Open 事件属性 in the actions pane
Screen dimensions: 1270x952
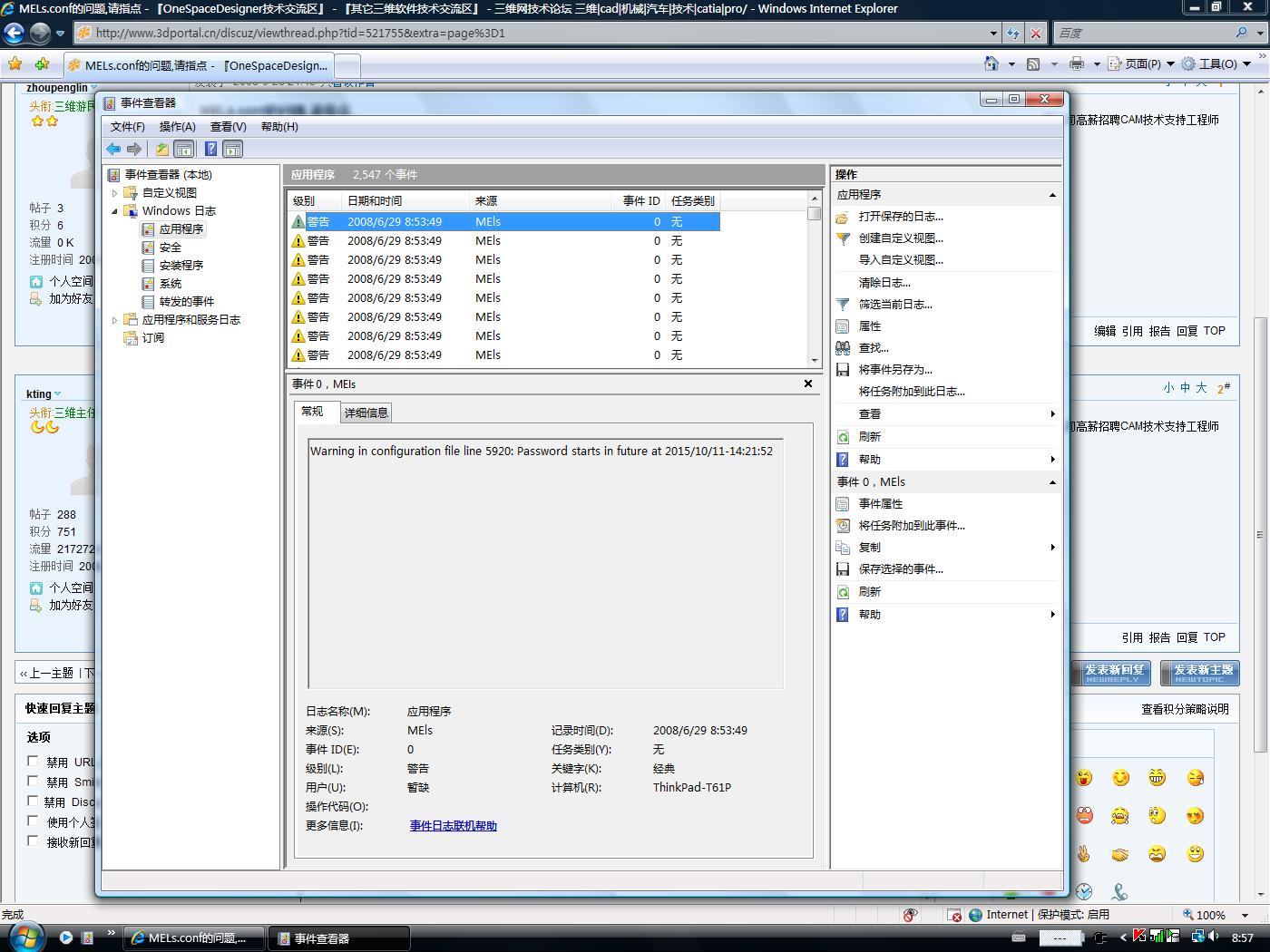pyautogui.click(x=880, y=504)
